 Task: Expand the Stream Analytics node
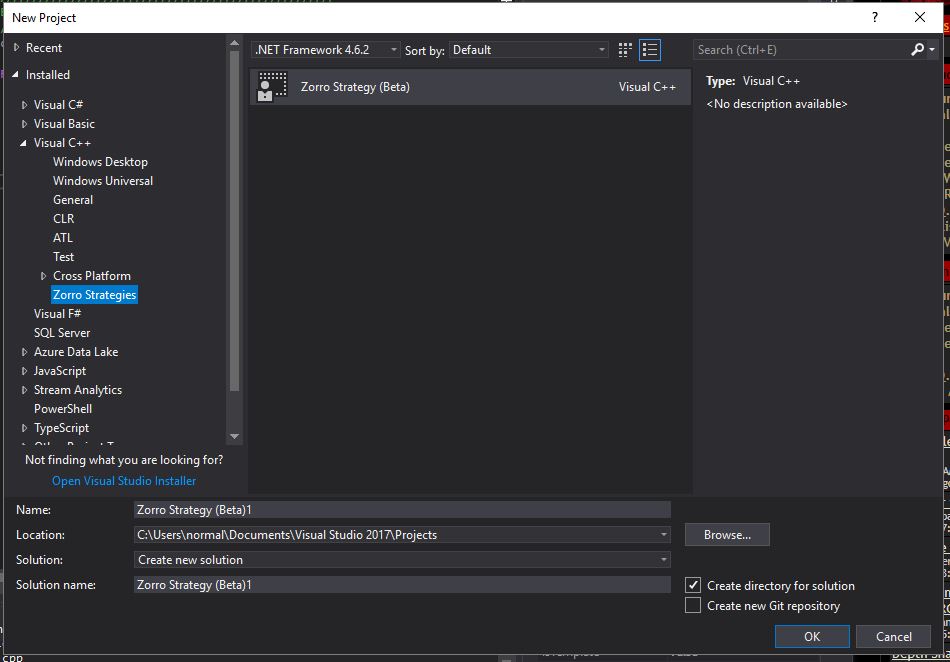(24, 390)
